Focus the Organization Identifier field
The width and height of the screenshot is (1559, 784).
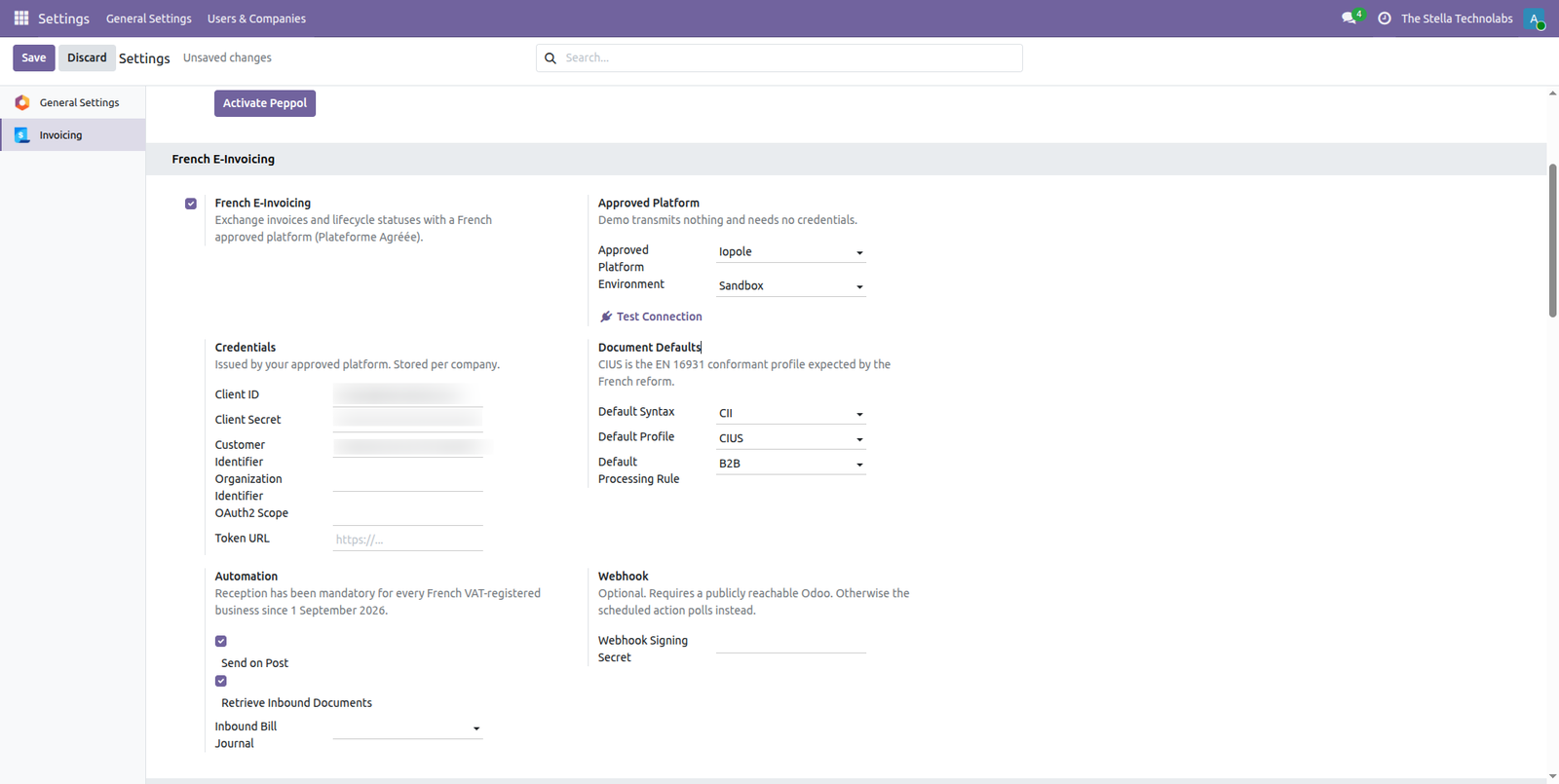point(407,479)
